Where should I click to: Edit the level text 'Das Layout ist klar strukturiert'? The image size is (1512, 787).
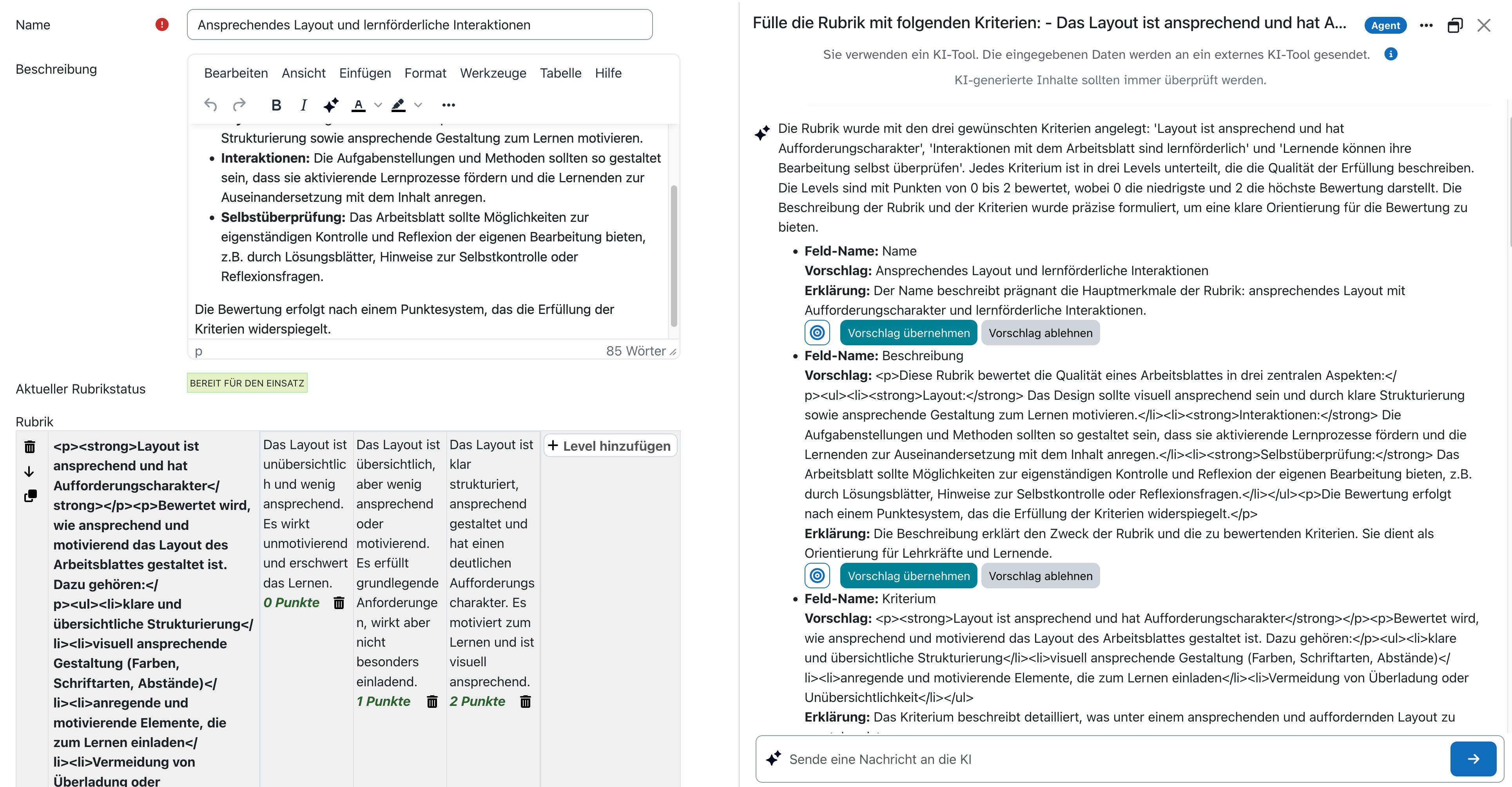492,563
